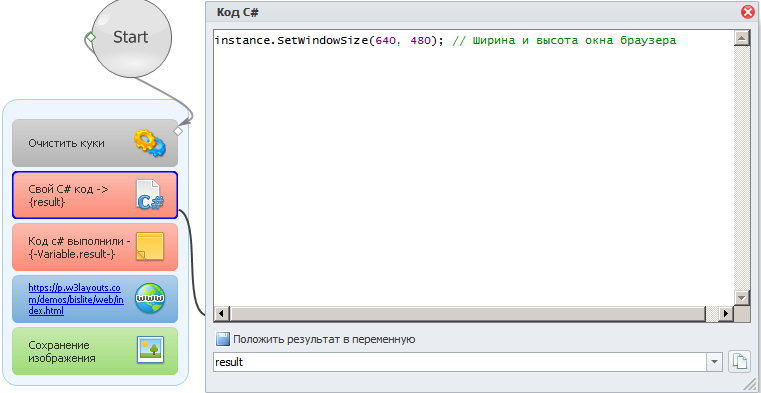Click the picture icon on Сохранение изображения

coord(150,350)
